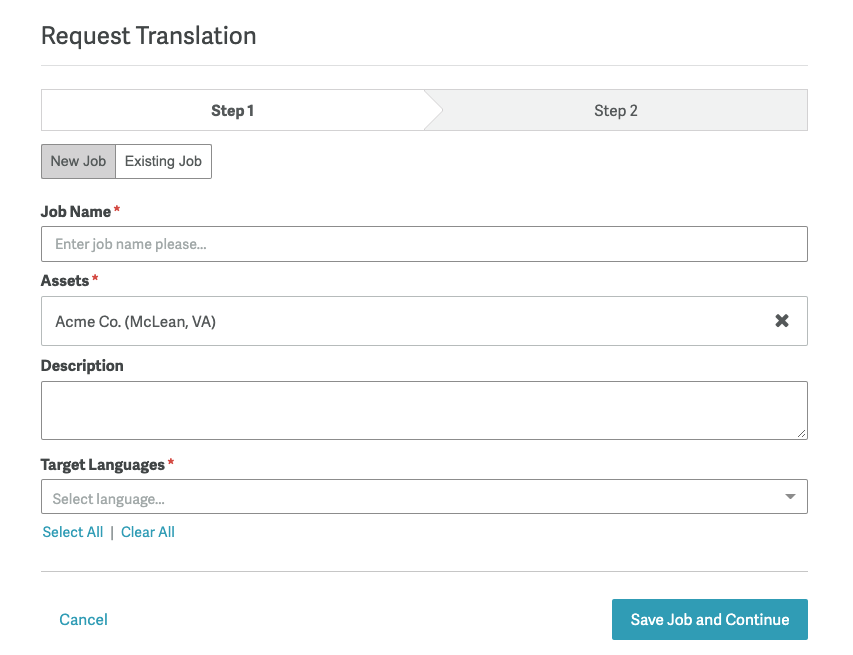The height and width of the screenshot is (655, 853).
Task: Click the Description field label
Action: pyautogui.click(x=82, y=366)
